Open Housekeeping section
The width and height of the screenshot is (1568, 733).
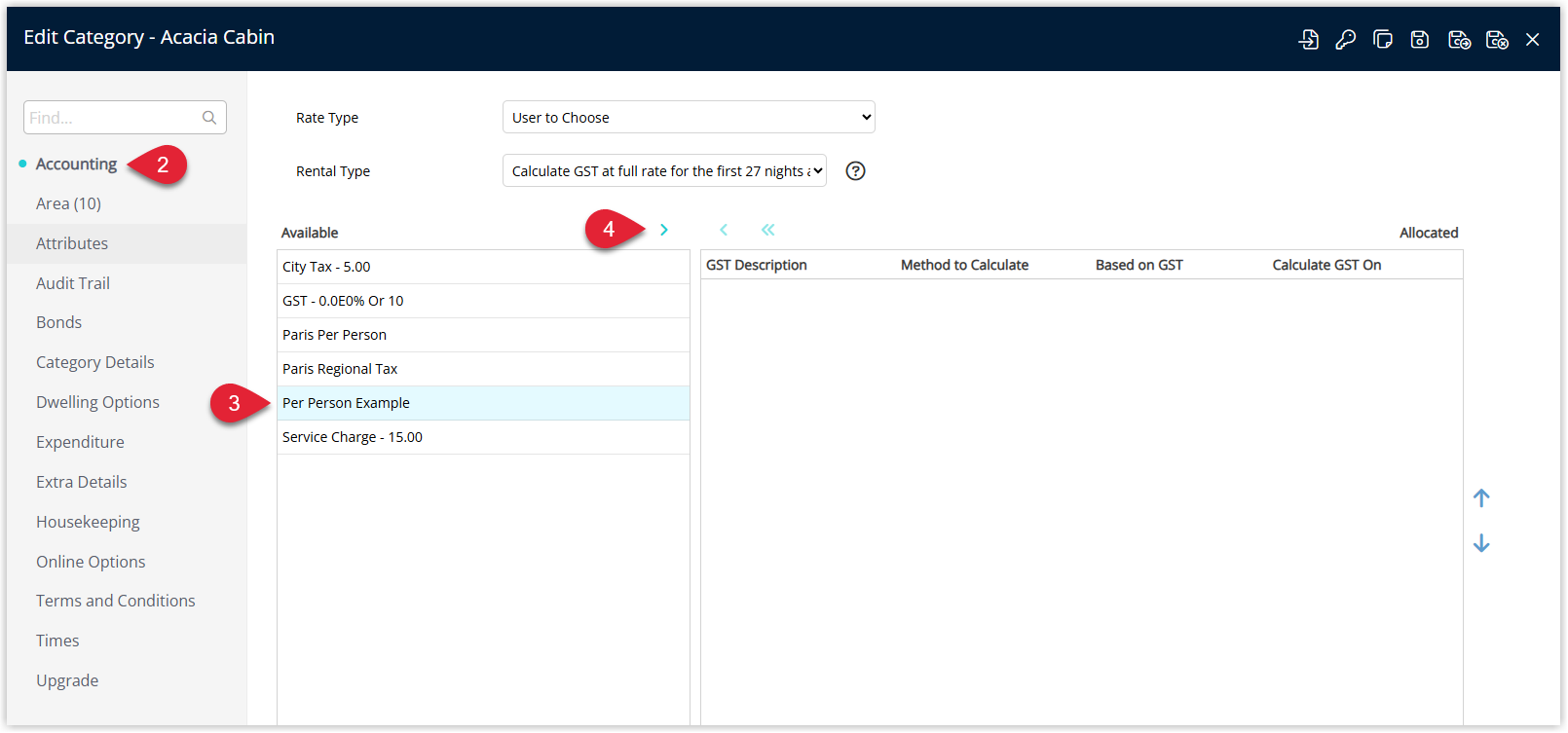pyautogui.click(x=88, y=522)
